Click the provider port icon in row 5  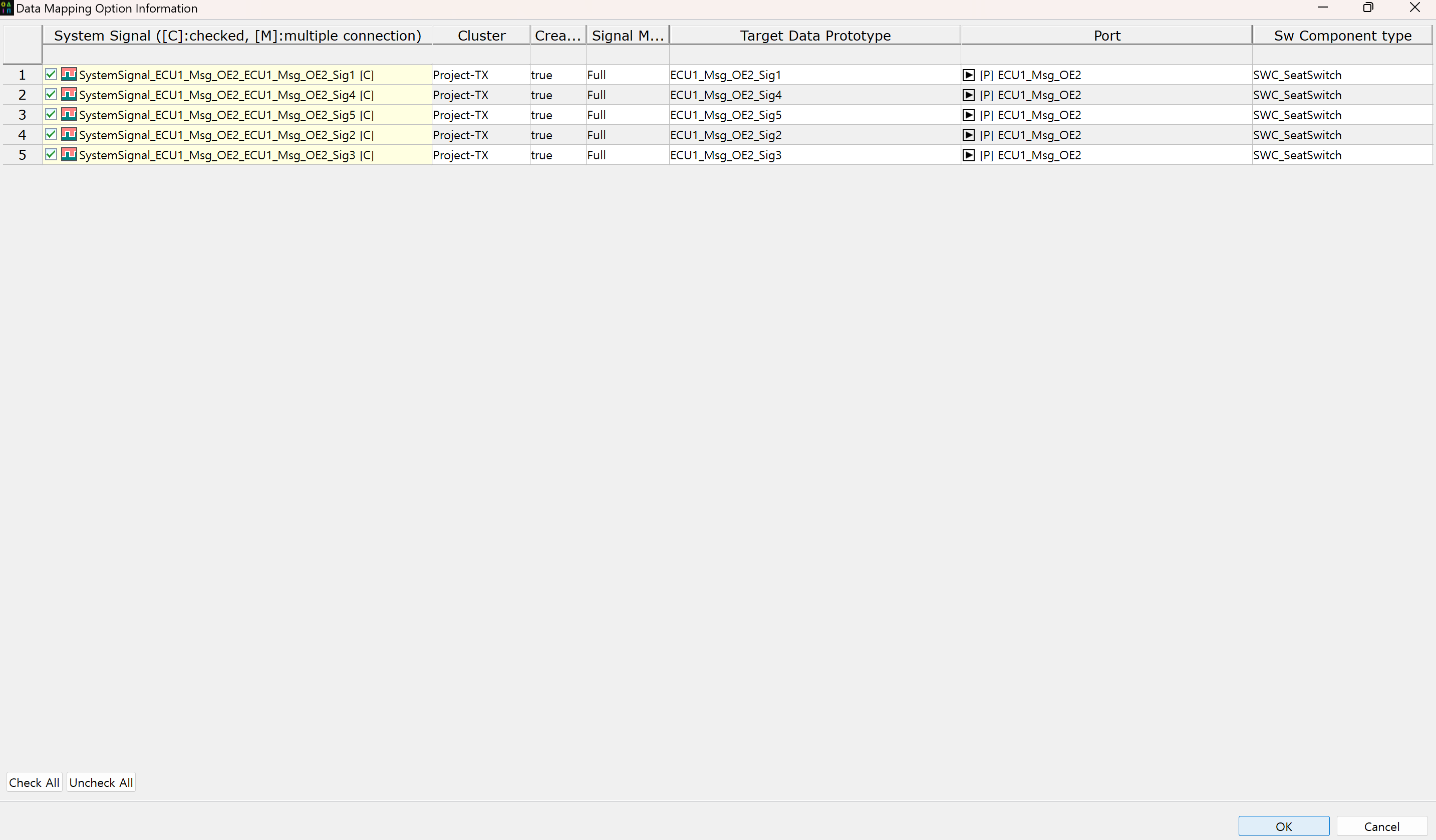pyautogui.click(x=969, y=154)
